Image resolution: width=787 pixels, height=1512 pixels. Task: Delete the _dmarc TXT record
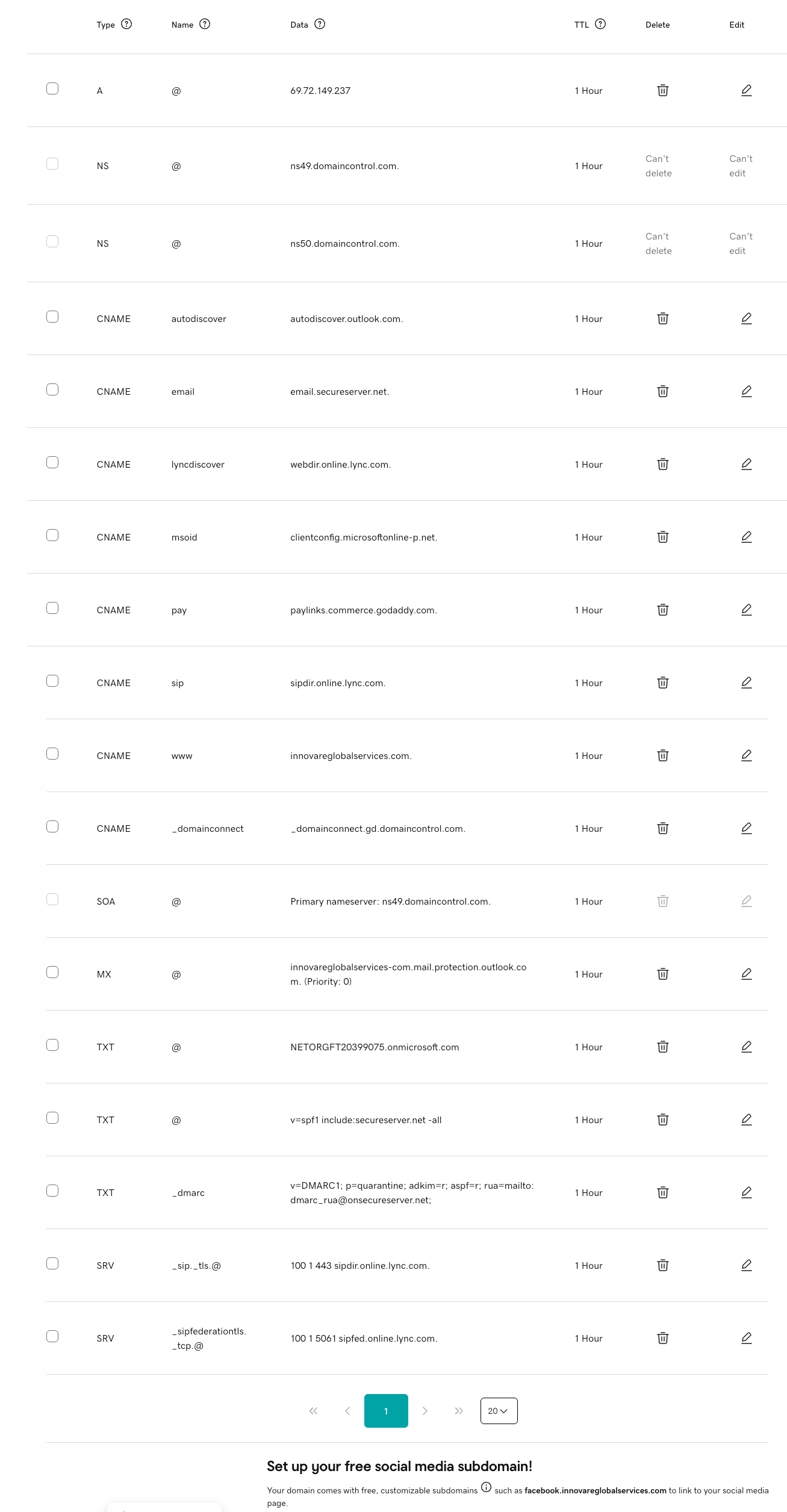point(662,1192)
